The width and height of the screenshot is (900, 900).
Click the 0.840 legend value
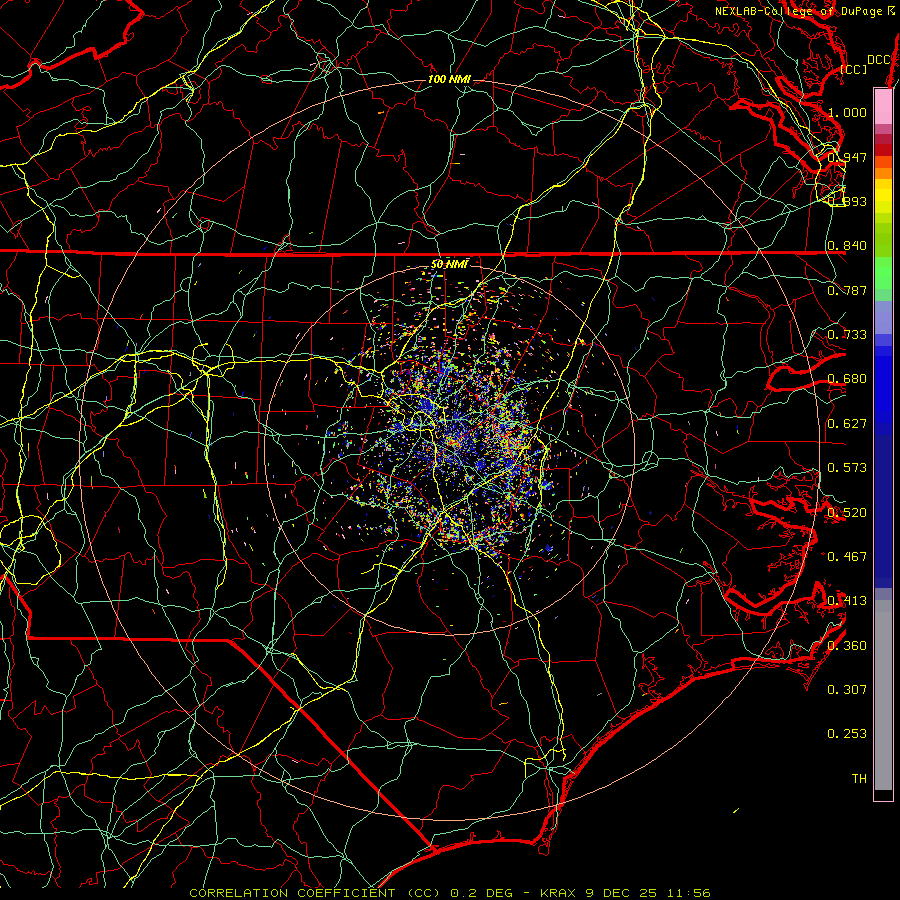[847, 246]
